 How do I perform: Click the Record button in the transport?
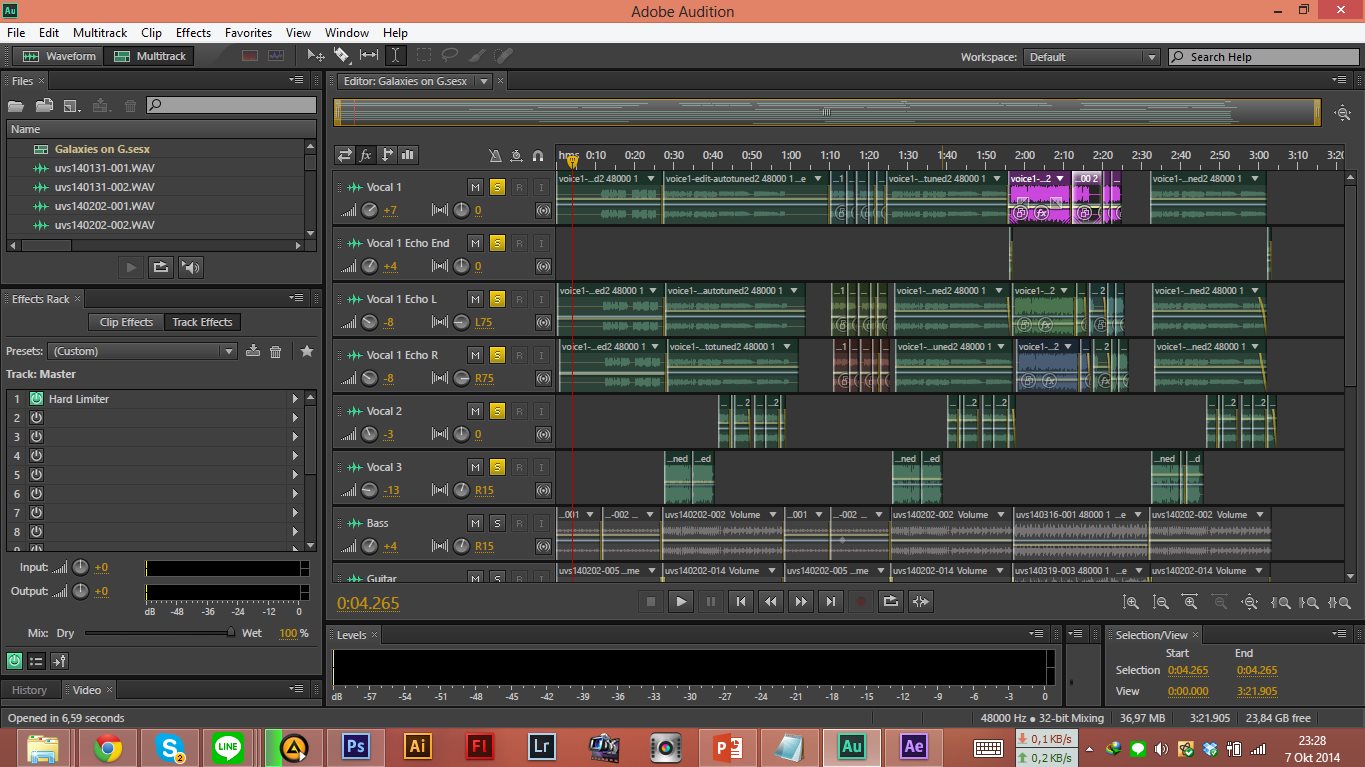(x=862, y=601)
